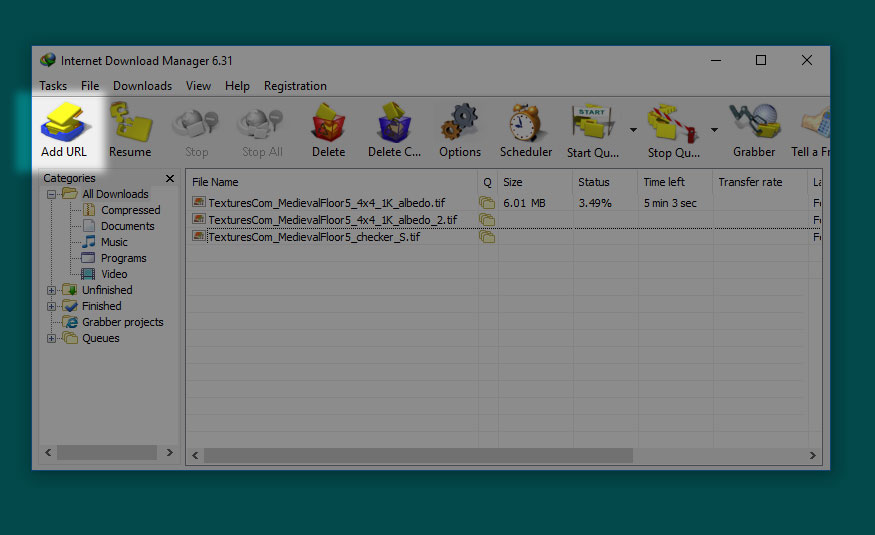The width and height of the screenshot is (875, 535).
Task: Select the Documents category
Action: (x=127, y=226)
